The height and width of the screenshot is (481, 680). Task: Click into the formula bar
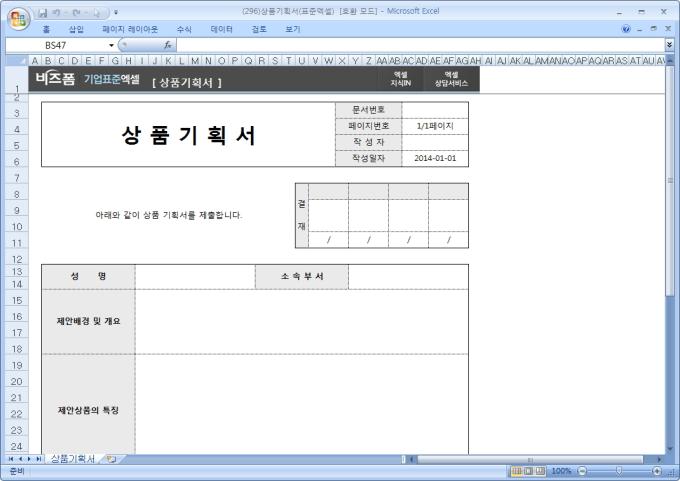click(420, 45)
